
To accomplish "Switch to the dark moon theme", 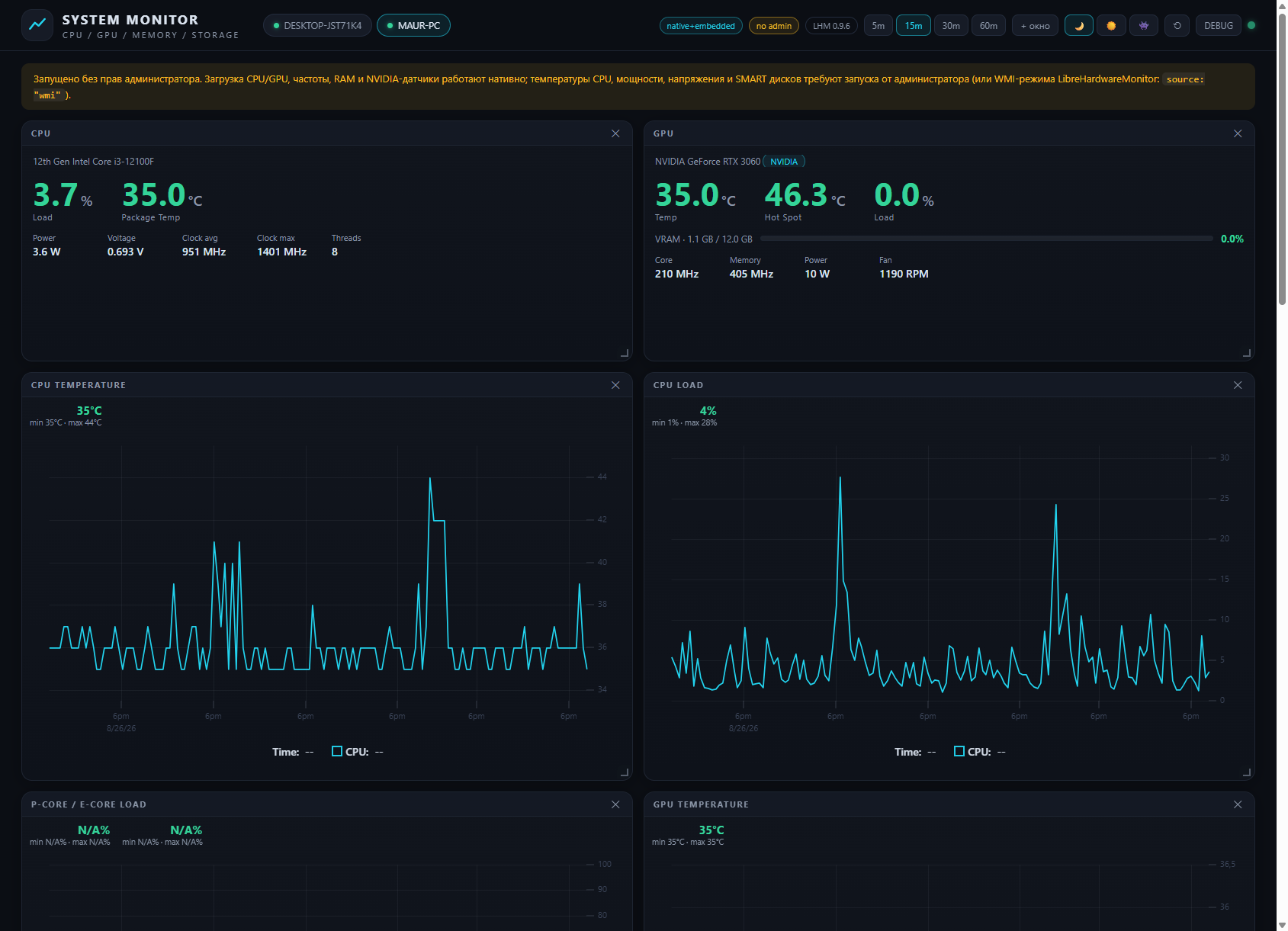I will coord(1078,26).
